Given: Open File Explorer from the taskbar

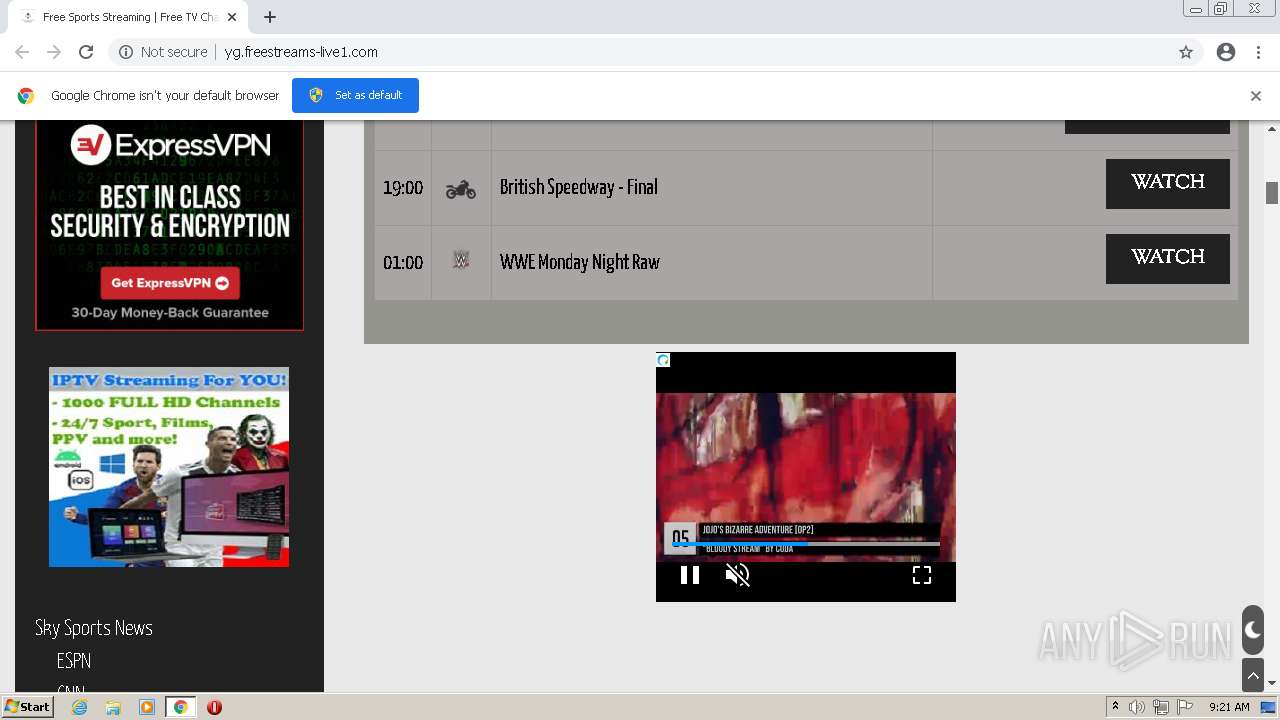Looking at the screenshot, I should click(x=113, y=707).
